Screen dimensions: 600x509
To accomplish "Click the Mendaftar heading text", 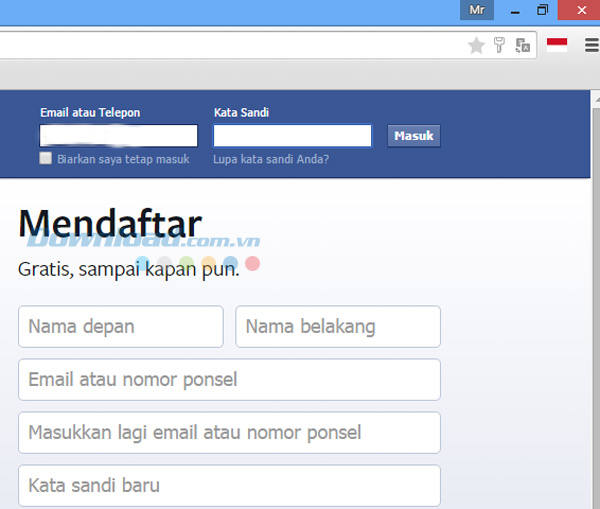I will (x=110, y=224).
